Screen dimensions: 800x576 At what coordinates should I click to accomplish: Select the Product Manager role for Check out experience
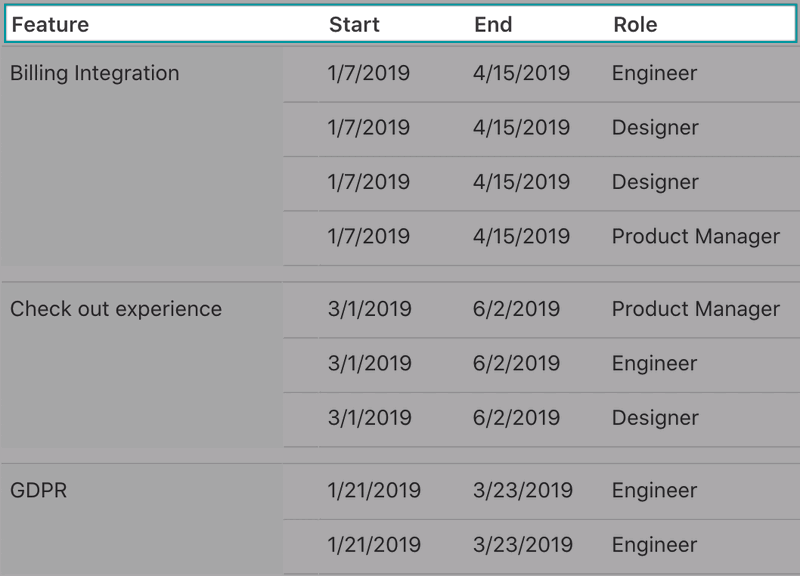point(695,309)
